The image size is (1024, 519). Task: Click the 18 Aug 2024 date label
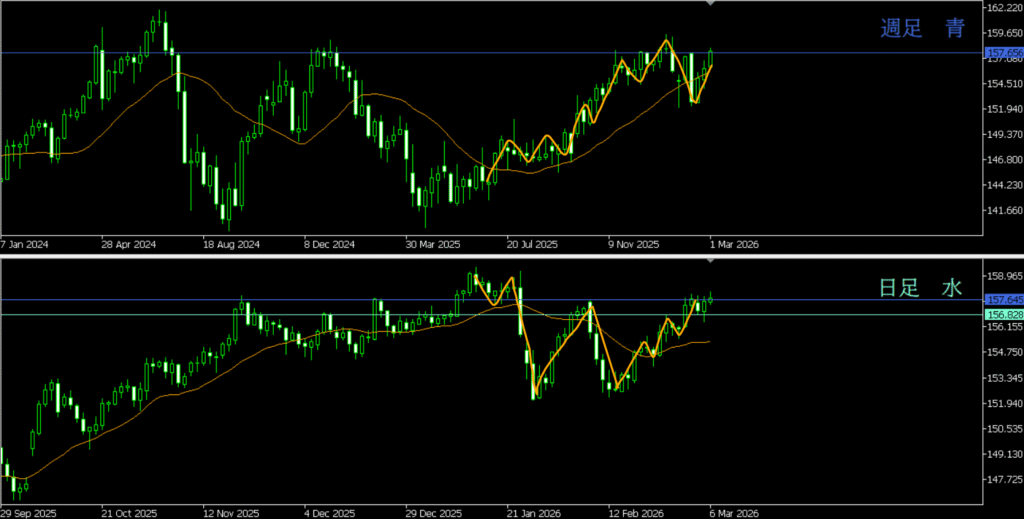tap(230, 243)
